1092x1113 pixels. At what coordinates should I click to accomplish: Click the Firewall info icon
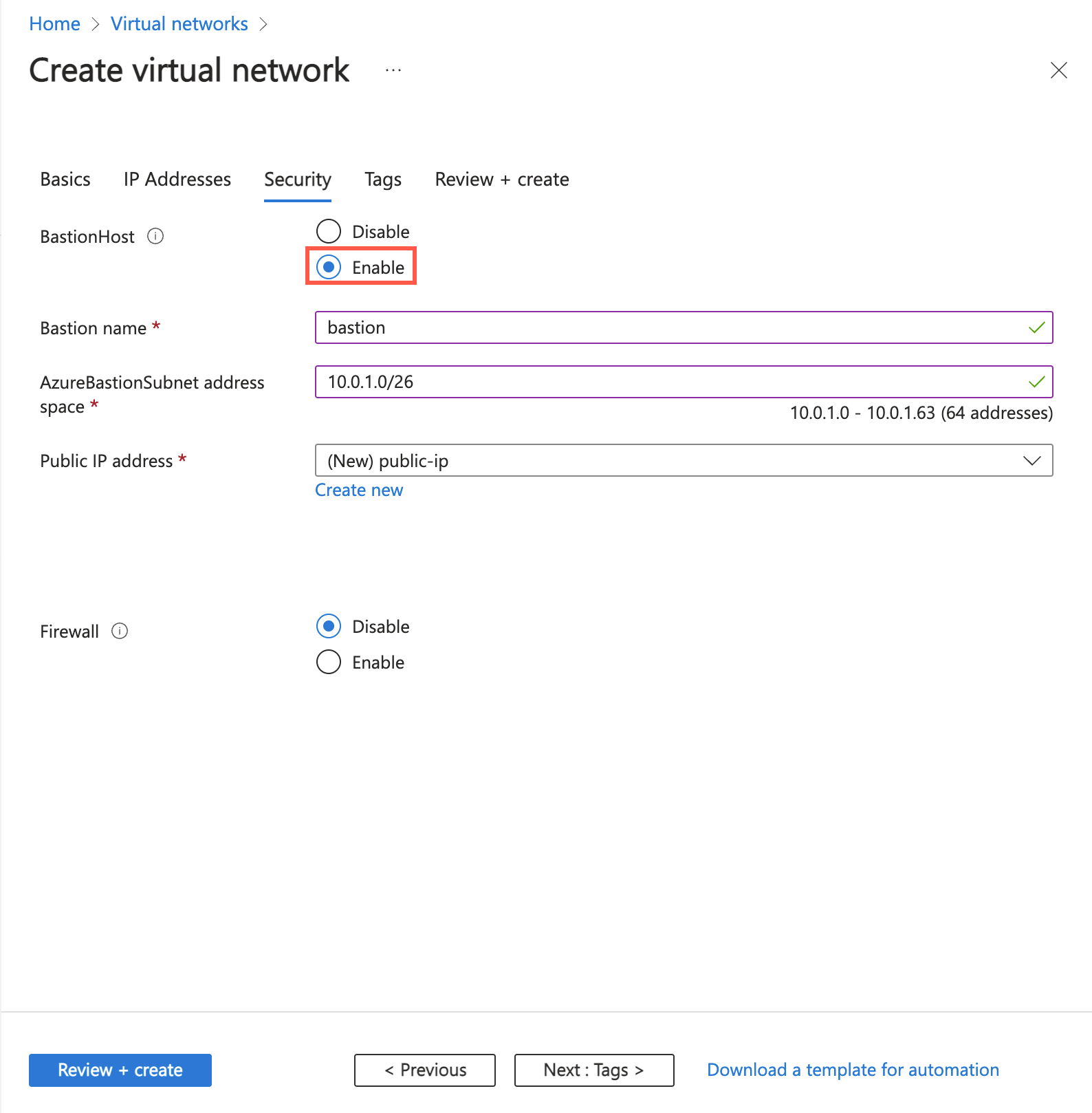click(120, 631)
